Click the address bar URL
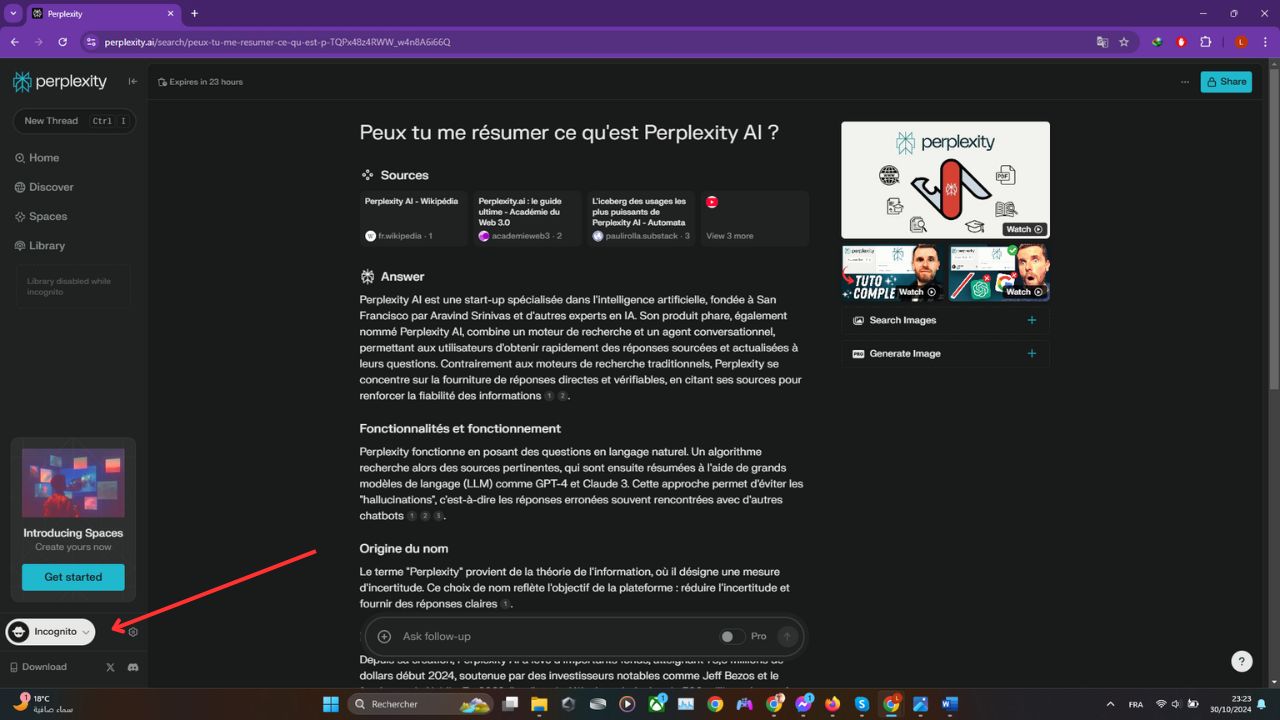This screenshot has height=720, width=1280. point(277,42)
